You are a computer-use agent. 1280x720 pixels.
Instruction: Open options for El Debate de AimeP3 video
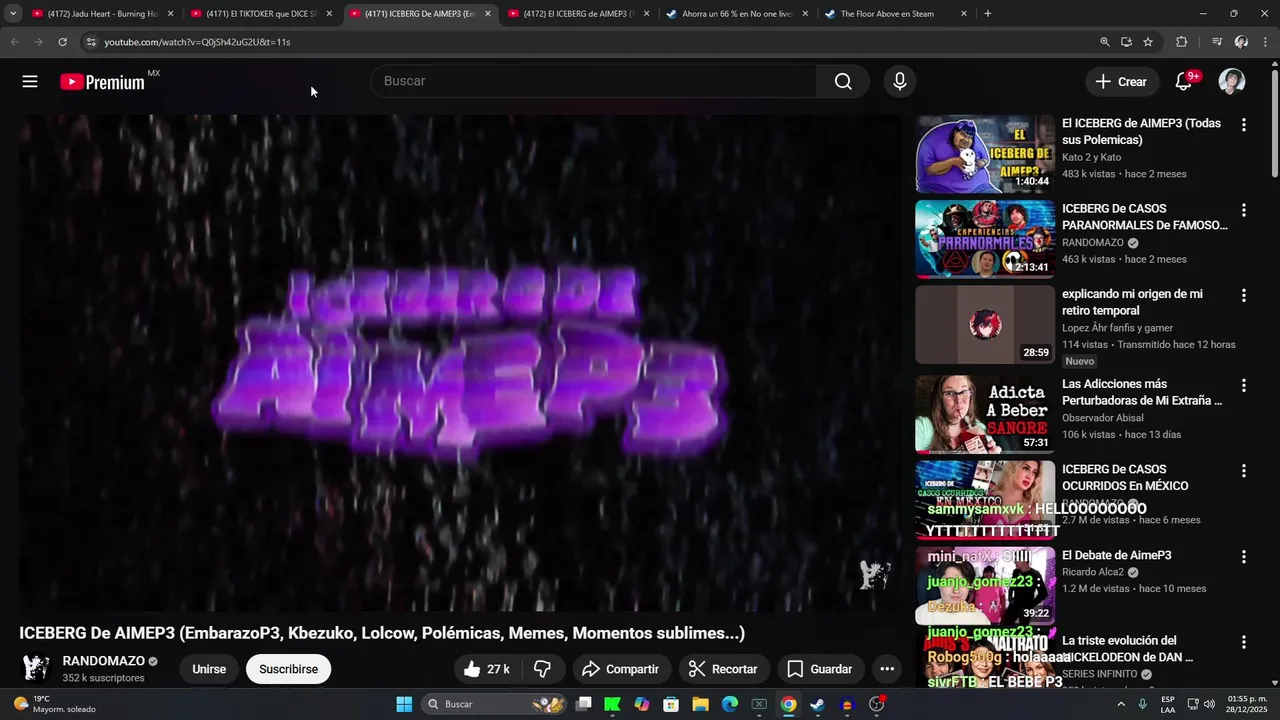pos(1244,557)
